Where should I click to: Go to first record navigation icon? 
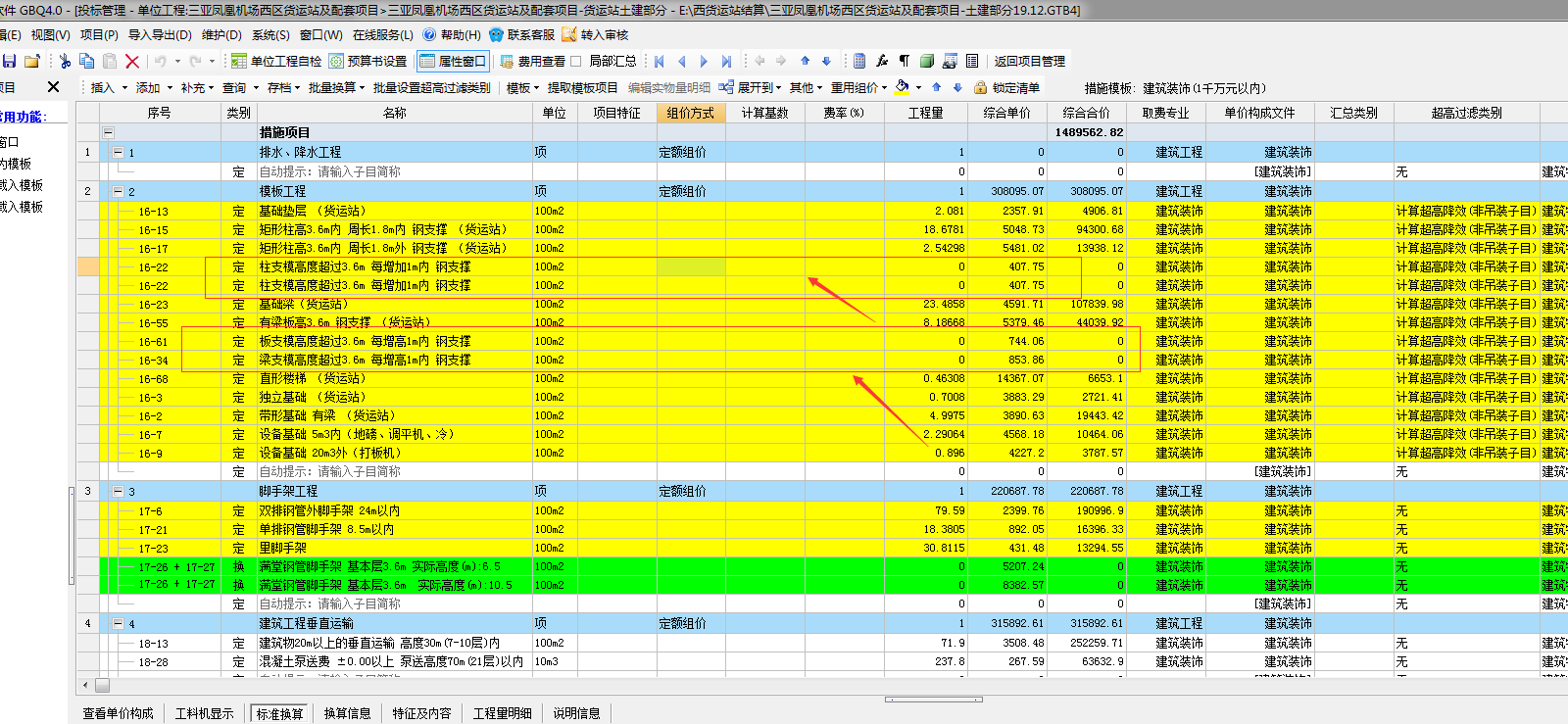(660, 61)
